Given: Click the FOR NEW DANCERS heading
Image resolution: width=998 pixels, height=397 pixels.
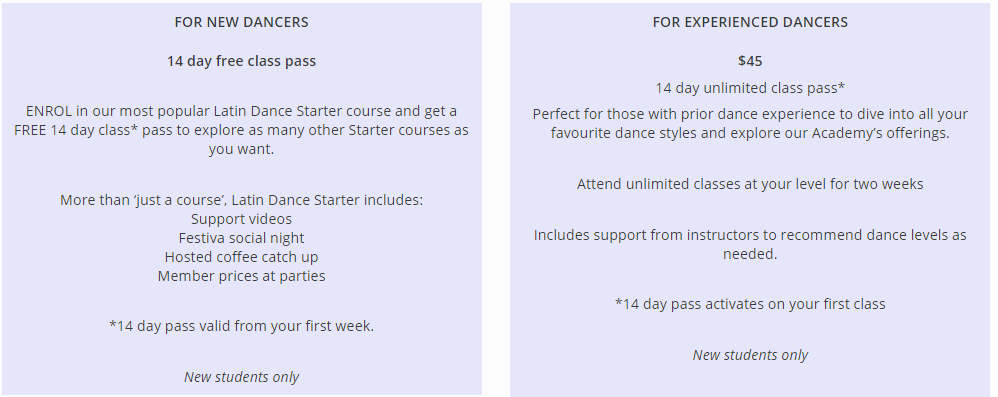Looking at the screenshot, I should (241, 22).
